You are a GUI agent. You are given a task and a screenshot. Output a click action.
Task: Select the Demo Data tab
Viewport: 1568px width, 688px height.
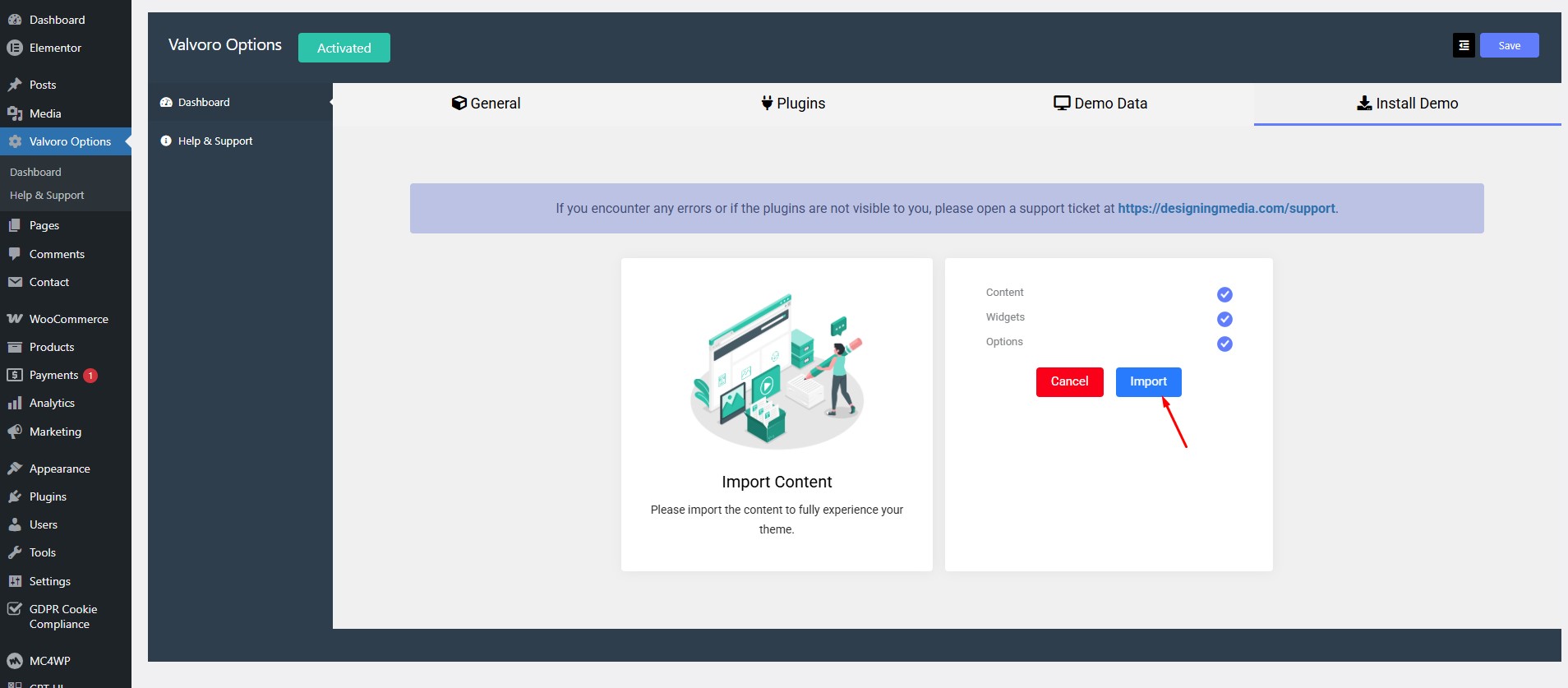click(1100, 104)
